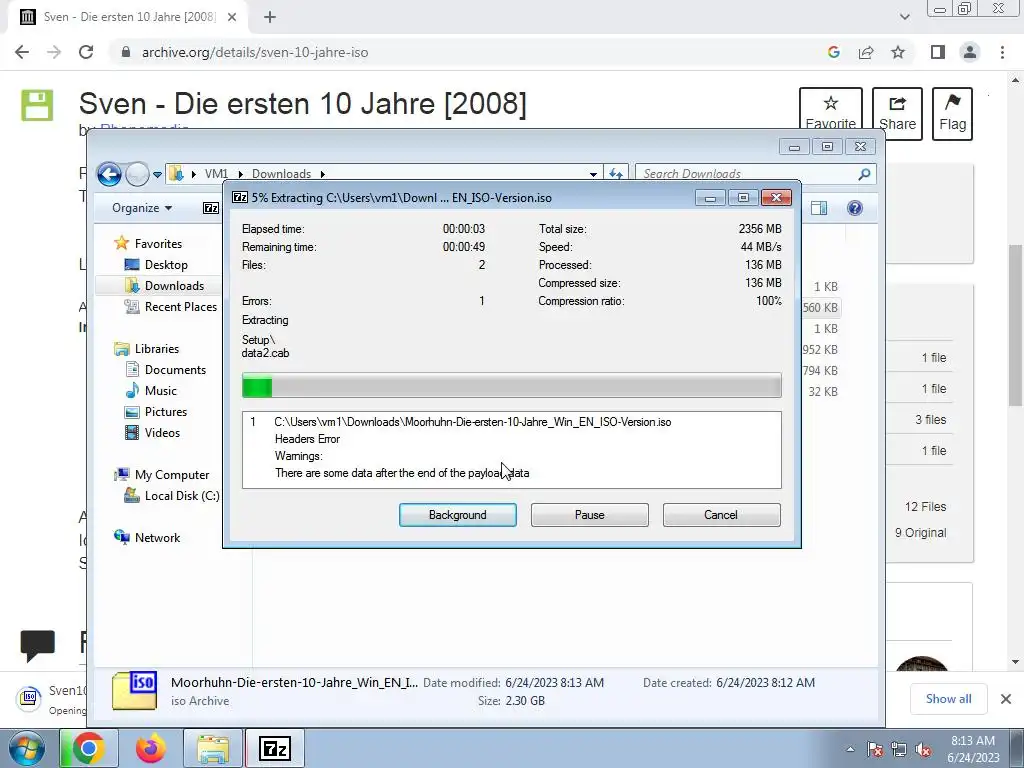Click in the Search Downloads field
Image resolution: width=1024 pixels, height=768 pixels.
748,174
